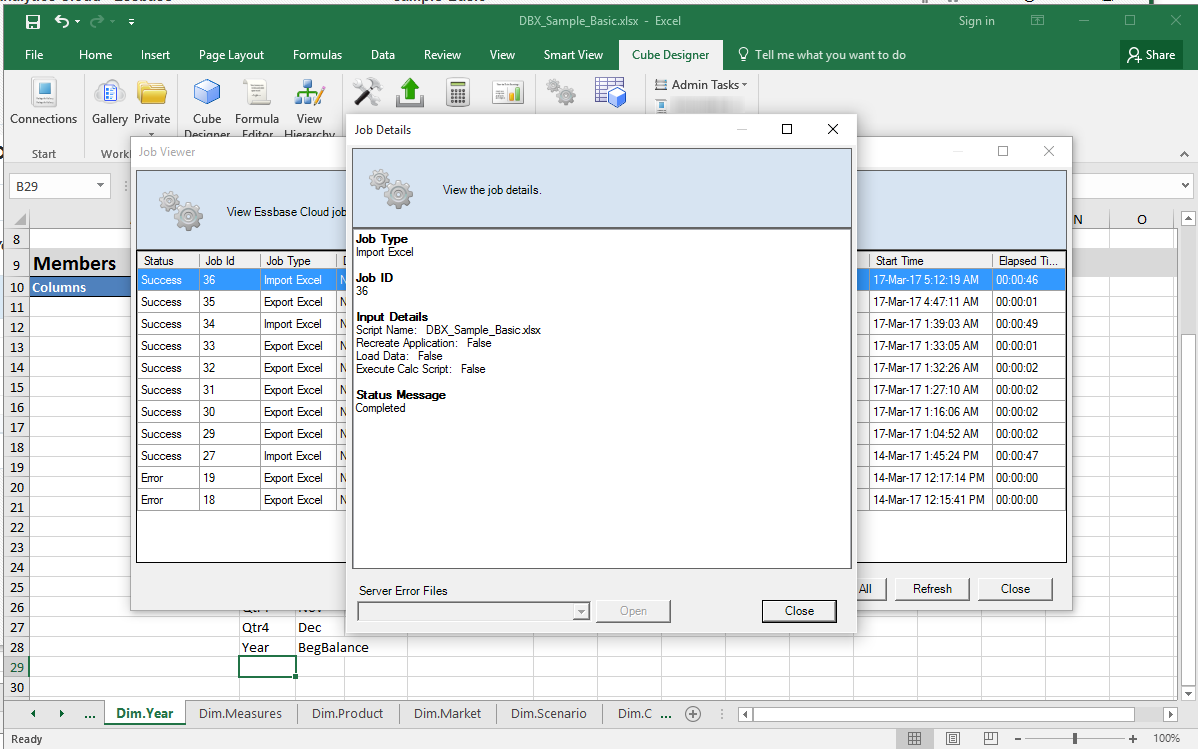Open the Gallery cloud icon
The image size is (1198, 749).
109,93
